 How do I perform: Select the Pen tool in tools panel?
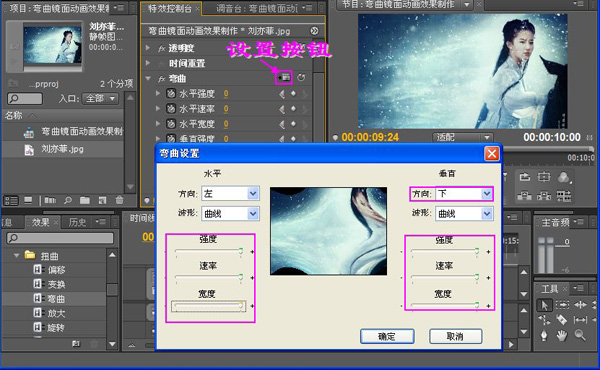click(x=544, y=336)
